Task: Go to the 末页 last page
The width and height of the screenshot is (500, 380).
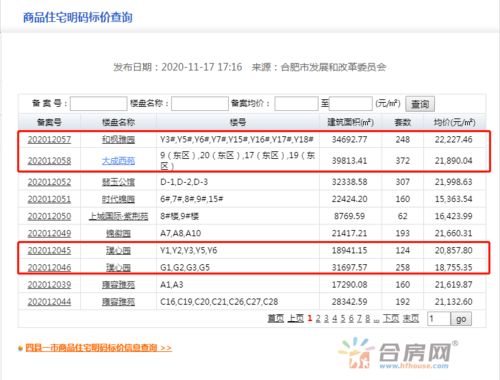Action: [411, 318]
